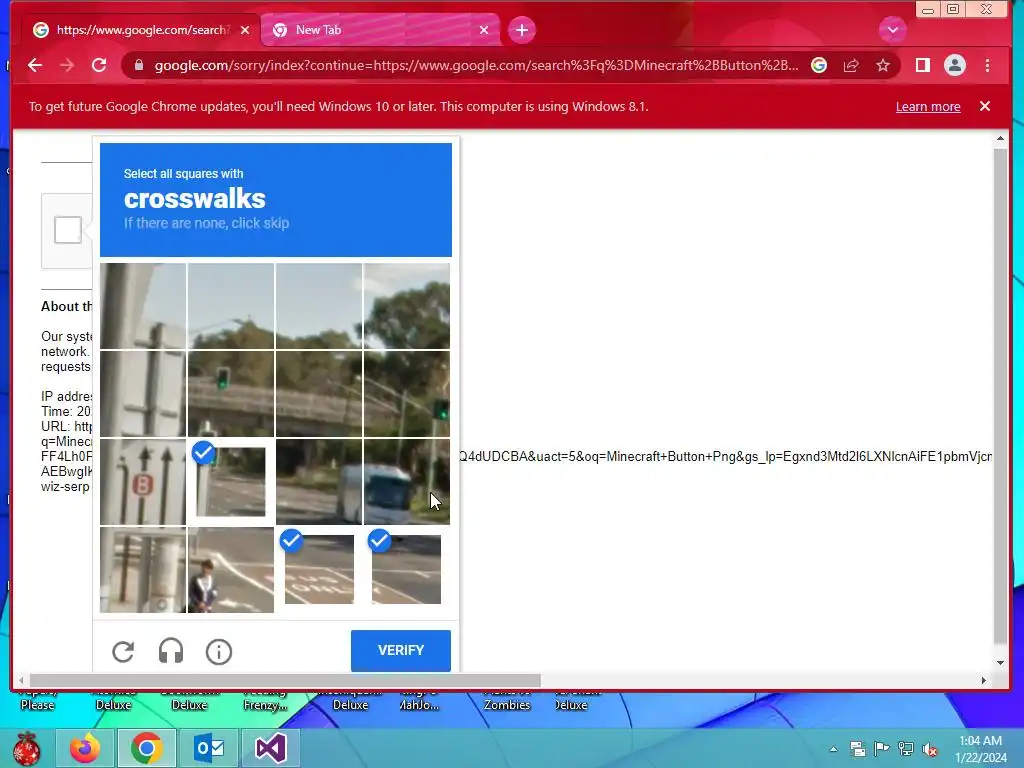Select the tile with the left green traffic light
Viewport: 1024px width, 768px height.
pos(231,394)
